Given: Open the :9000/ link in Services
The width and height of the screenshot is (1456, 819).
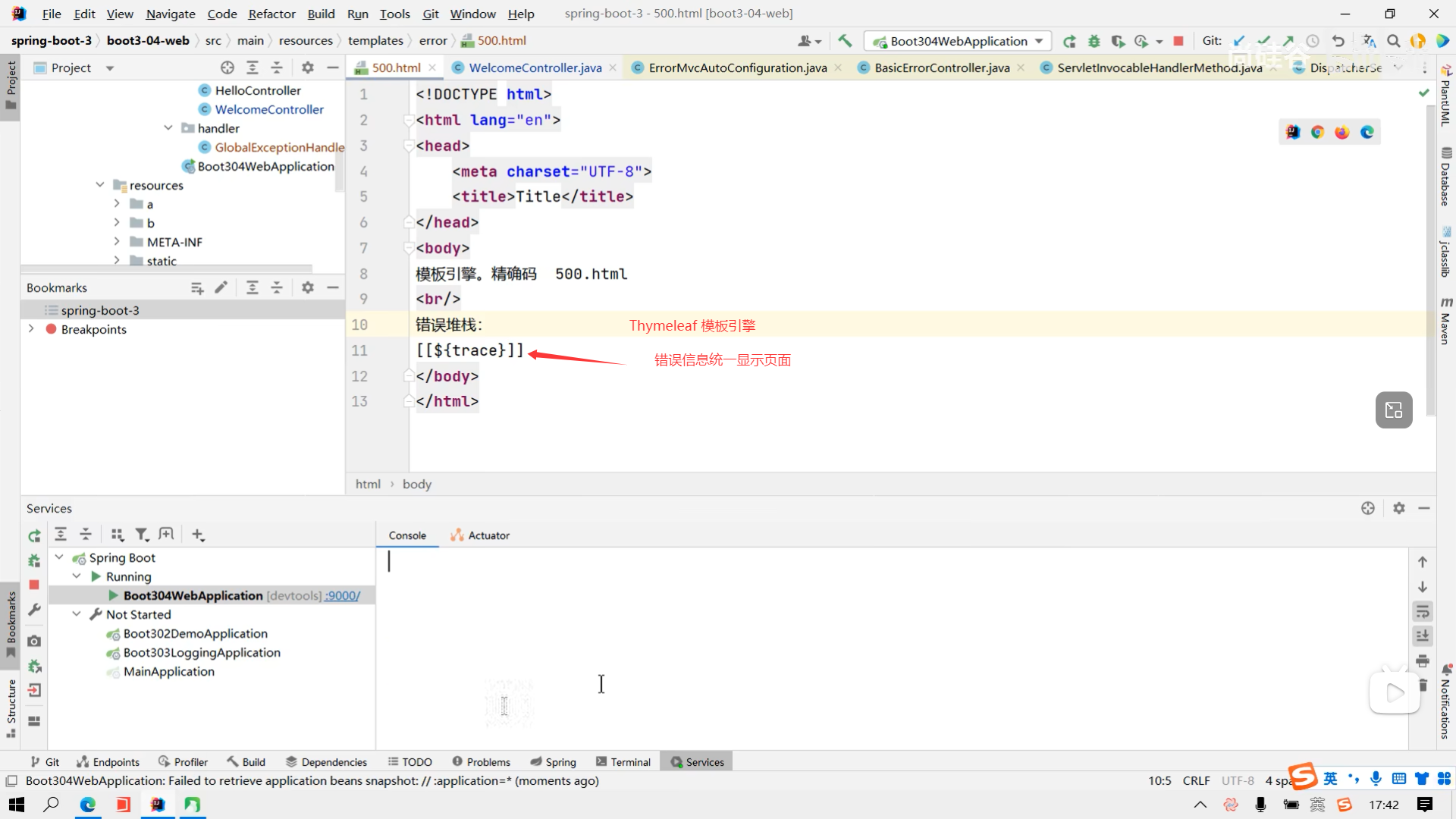Looking at the screenshot, I should [343, 595].
